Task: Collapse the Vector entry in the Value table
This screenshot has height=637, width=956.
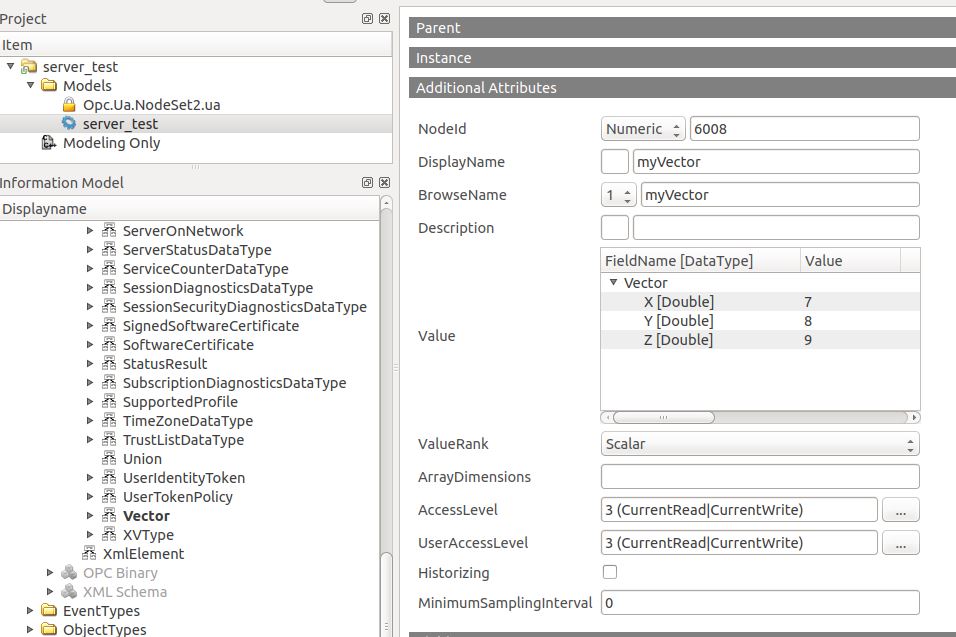Action: (612, 283)
